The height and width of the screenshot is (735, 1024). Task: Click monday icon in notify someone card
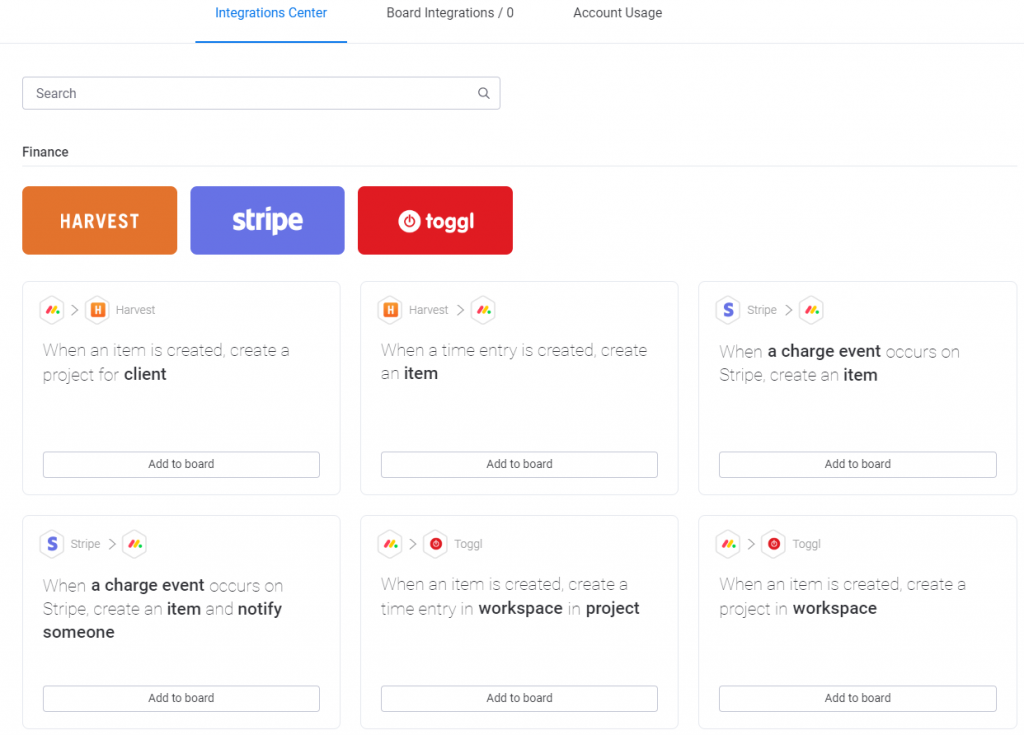135,544
